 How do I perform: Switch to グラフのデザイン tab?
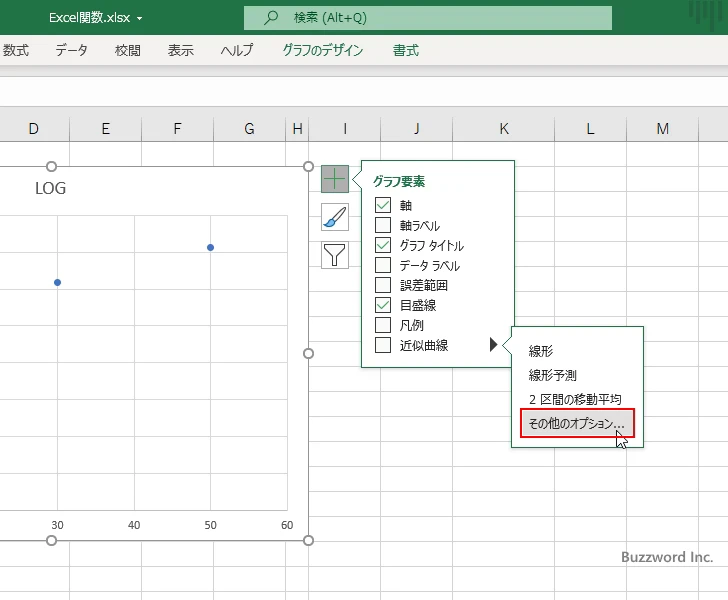tap(323, 50)
